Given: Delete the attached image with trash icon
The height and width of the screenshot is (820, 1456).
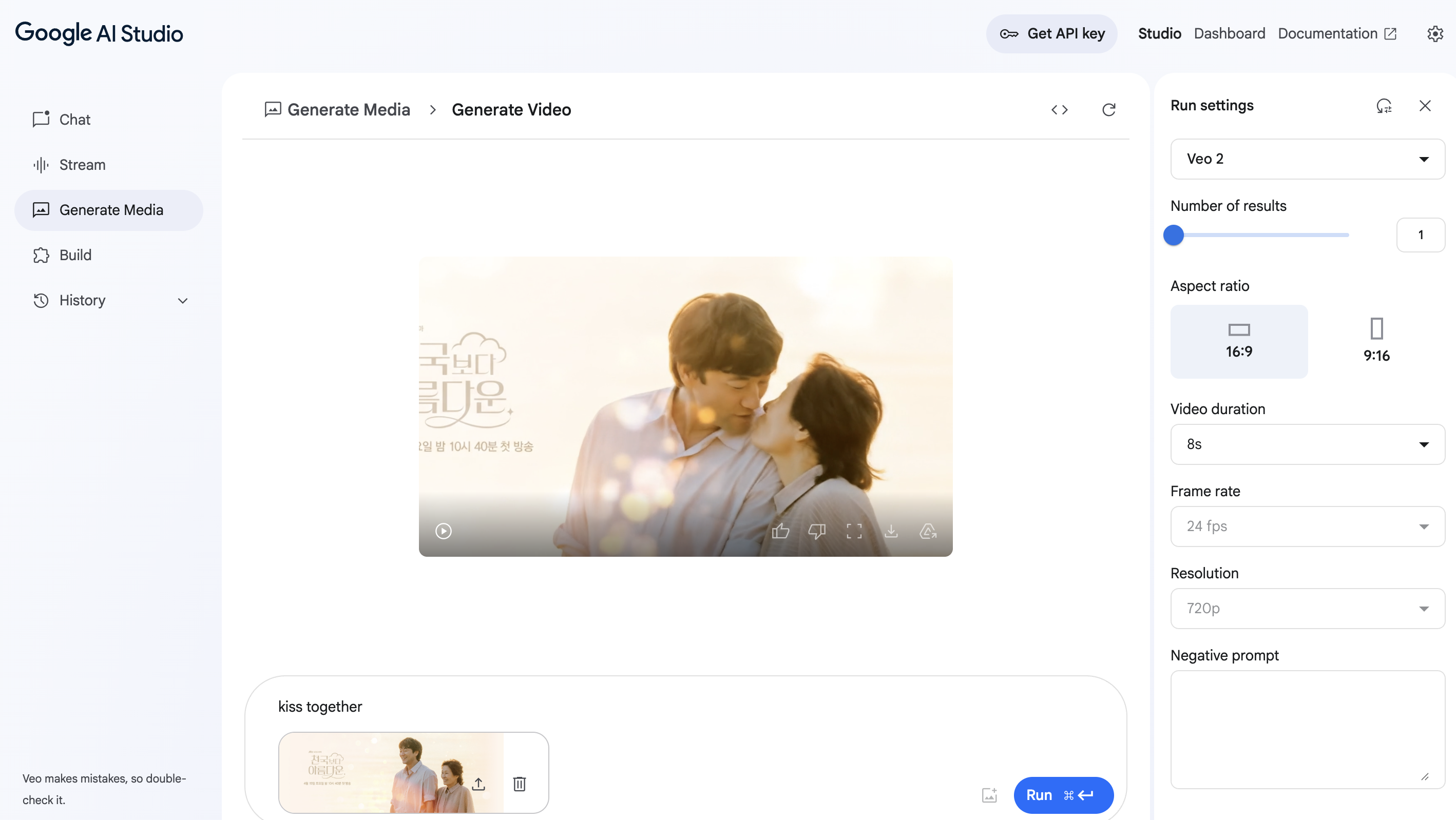Looking at the screenshot, I should coord(519,783).
